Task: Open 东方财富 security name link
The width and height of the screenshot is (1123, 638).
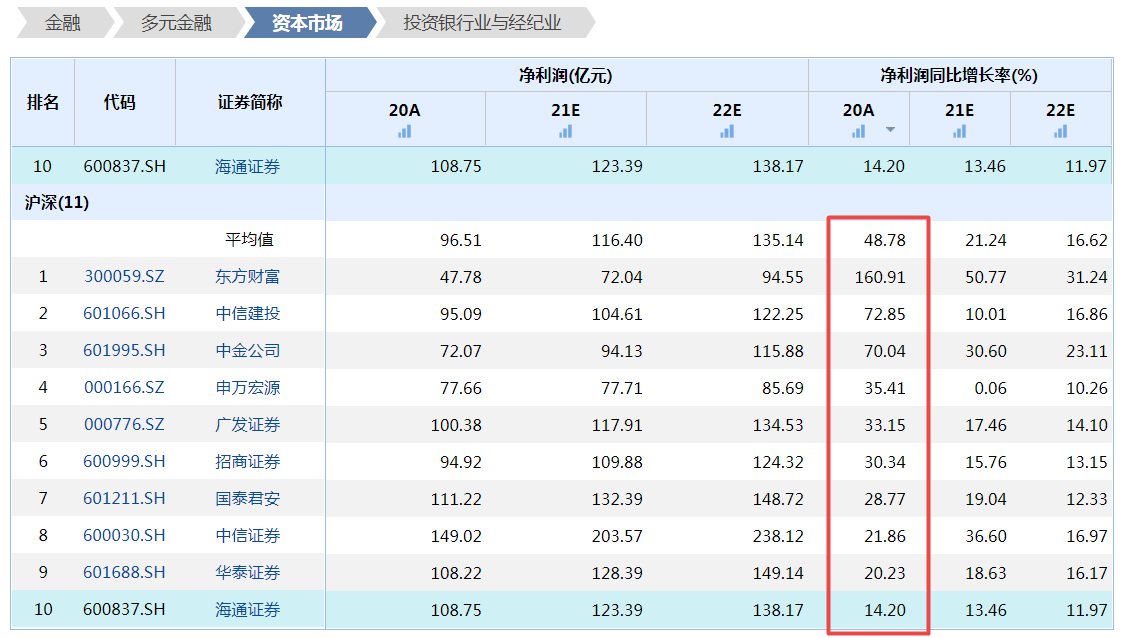Action: tap(248, 276)
